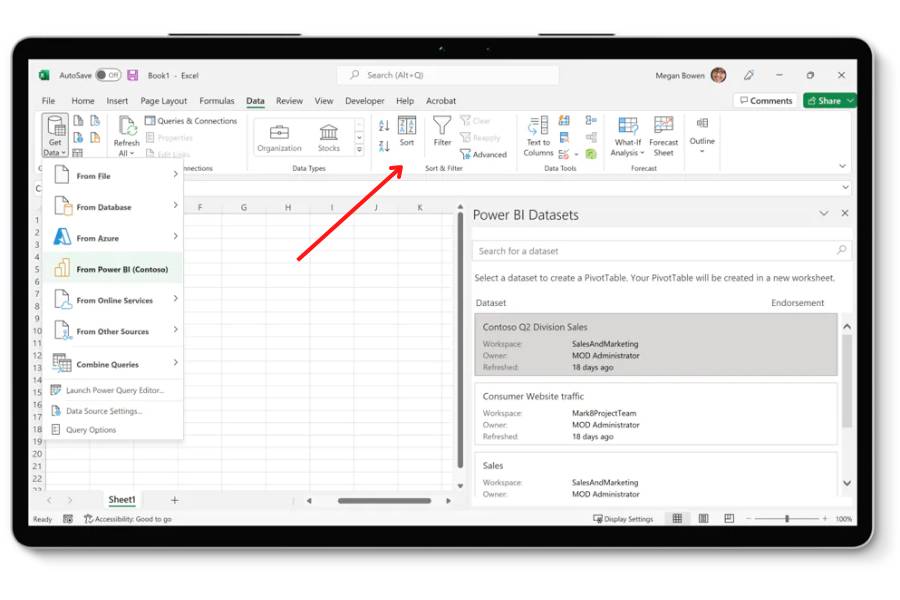Screen dimensions: 900x600
Task: Expand the Combine Queries submenu
Action: pos(114,363)
